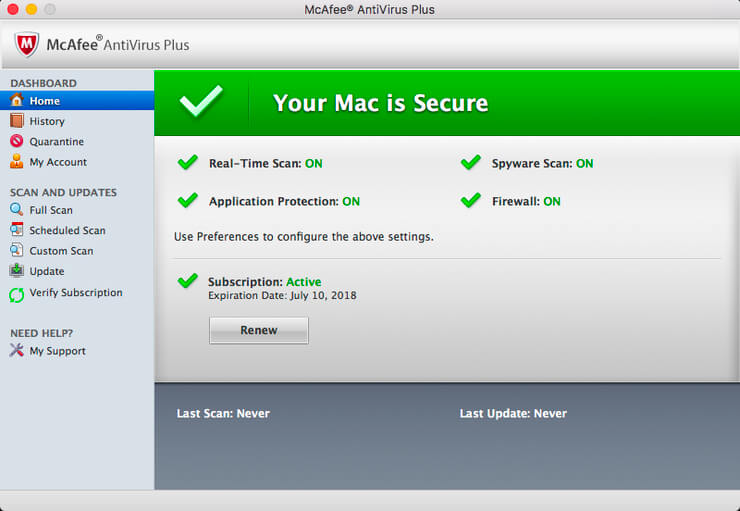Click the My Support tools icon
This screenshot has width=740, height=511.
coord(16,351)
